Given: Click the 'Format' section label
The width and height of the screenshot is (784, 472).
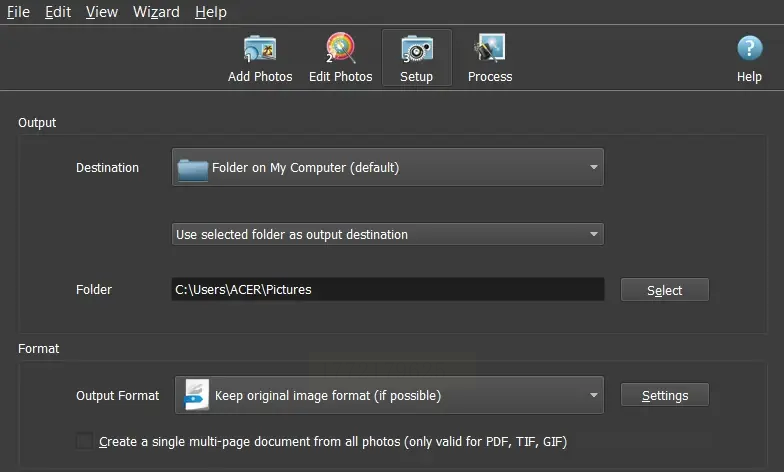Looking at the screenshot, I should (38, 348).
